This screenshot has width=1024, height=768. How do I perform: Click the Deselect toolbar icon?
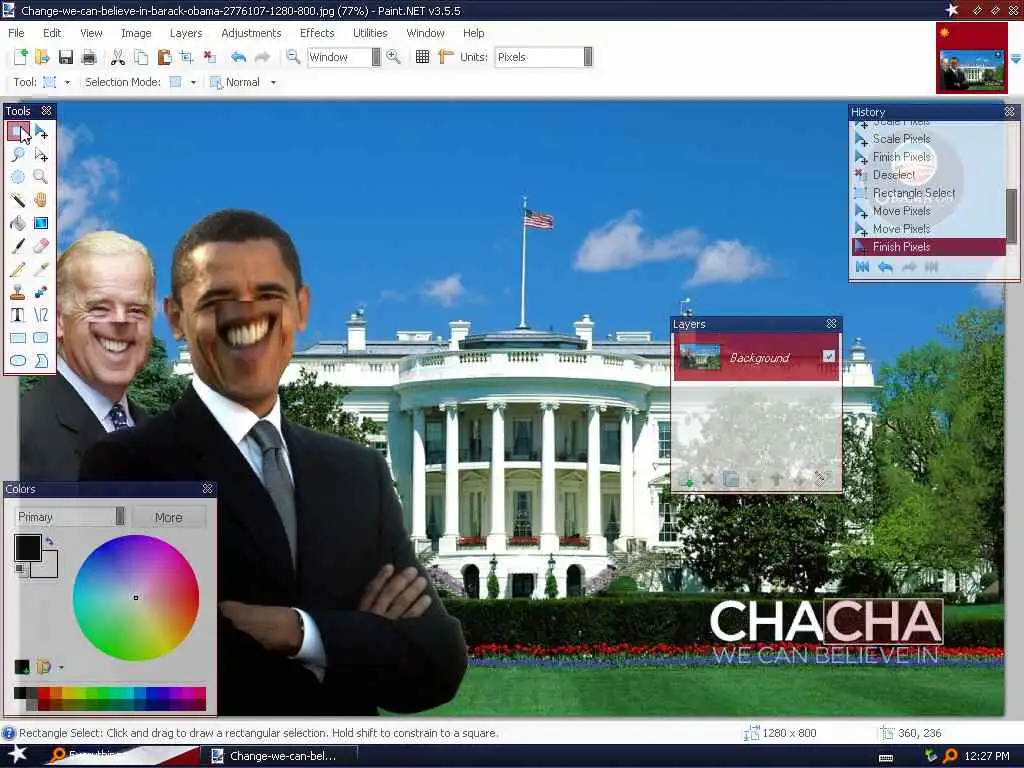210,57
